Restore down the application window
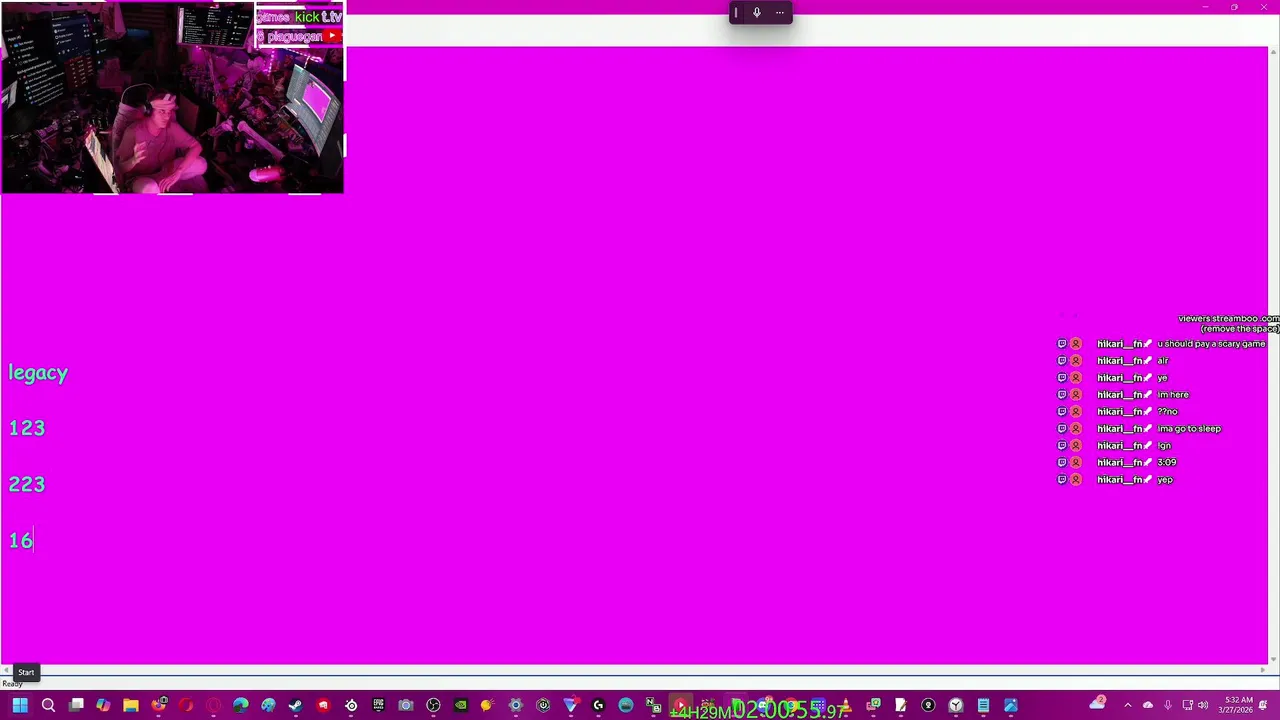Viewport: 1280px width, 720px height. point(1234,7)
